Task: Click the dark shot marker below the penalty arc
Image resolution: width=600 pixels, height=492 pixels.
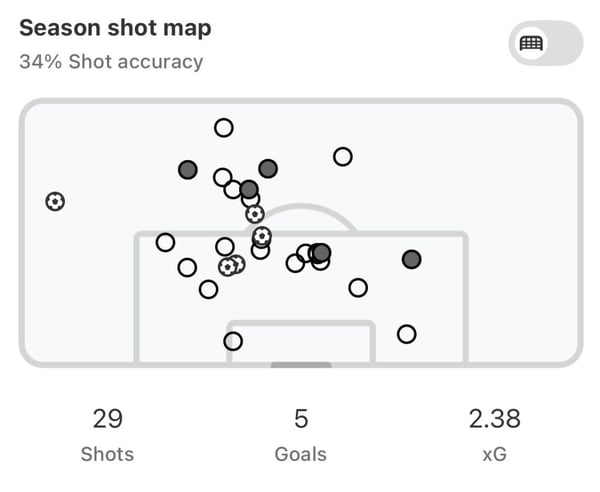Action: pyautogui.click(x=321, y=253)
